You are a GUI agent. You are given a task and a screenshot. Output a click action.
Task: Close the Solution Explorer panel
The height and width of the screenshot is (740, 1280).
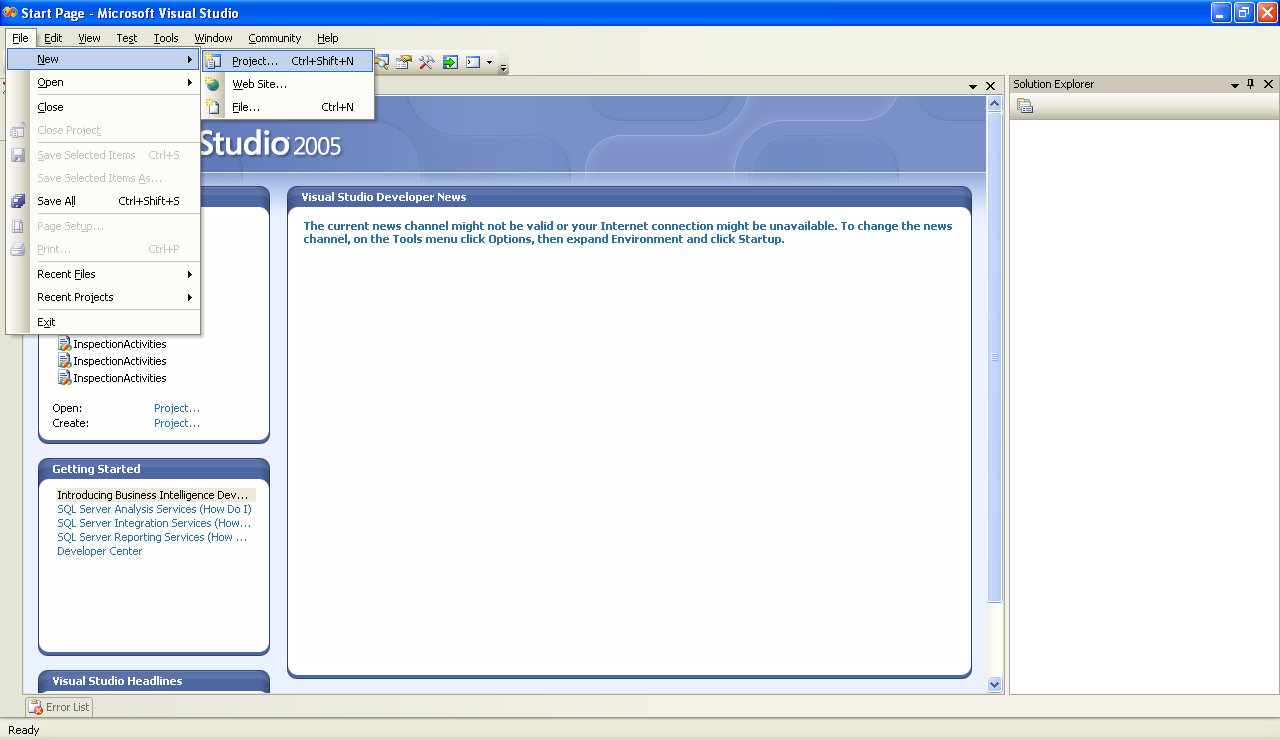(x=1269, y=84)
